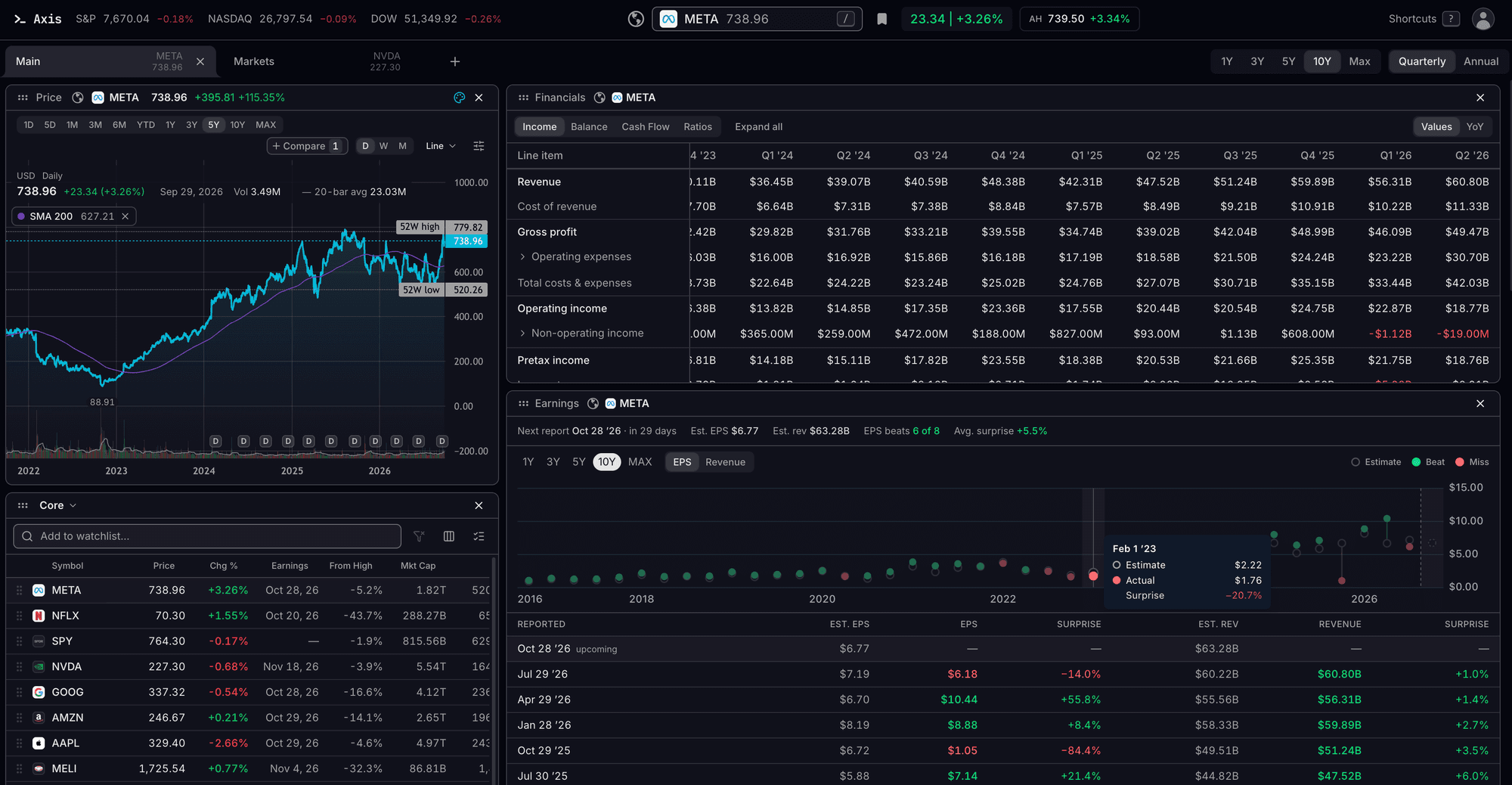Switch financials display to YoY

click(1474, 127)
